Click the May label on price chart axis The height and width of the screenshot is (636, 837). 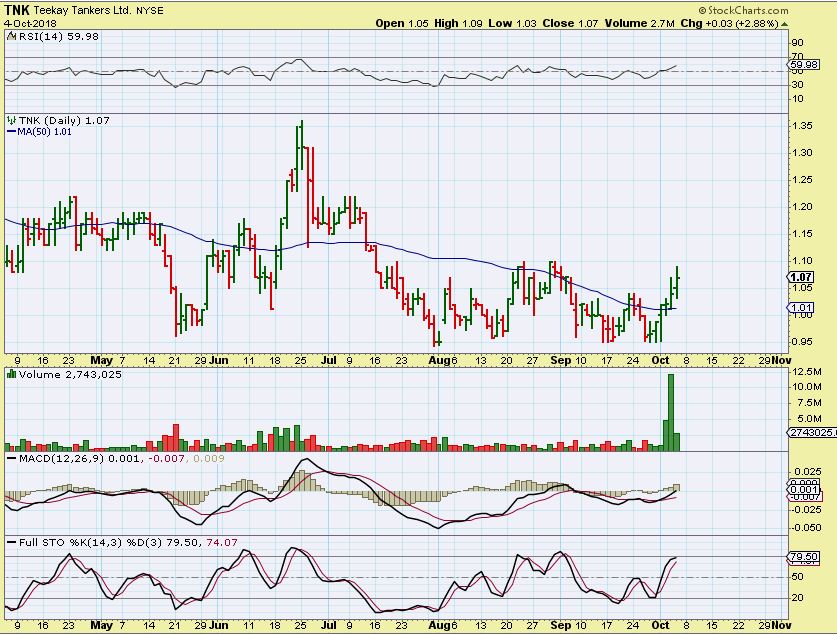pos(103,360)
